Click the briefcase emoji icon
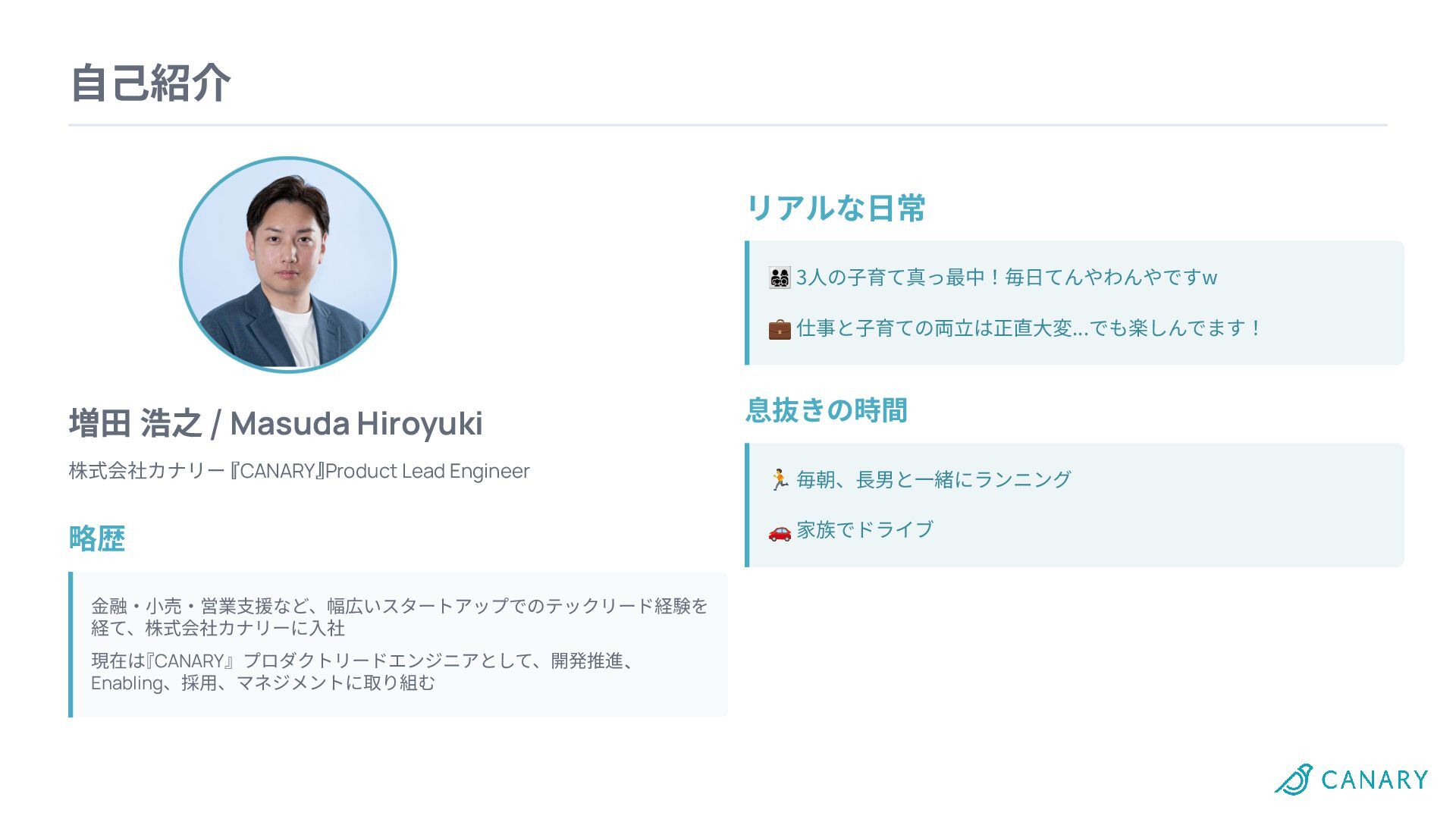This screenshot has width=1456, height=819. click(779, 329)
